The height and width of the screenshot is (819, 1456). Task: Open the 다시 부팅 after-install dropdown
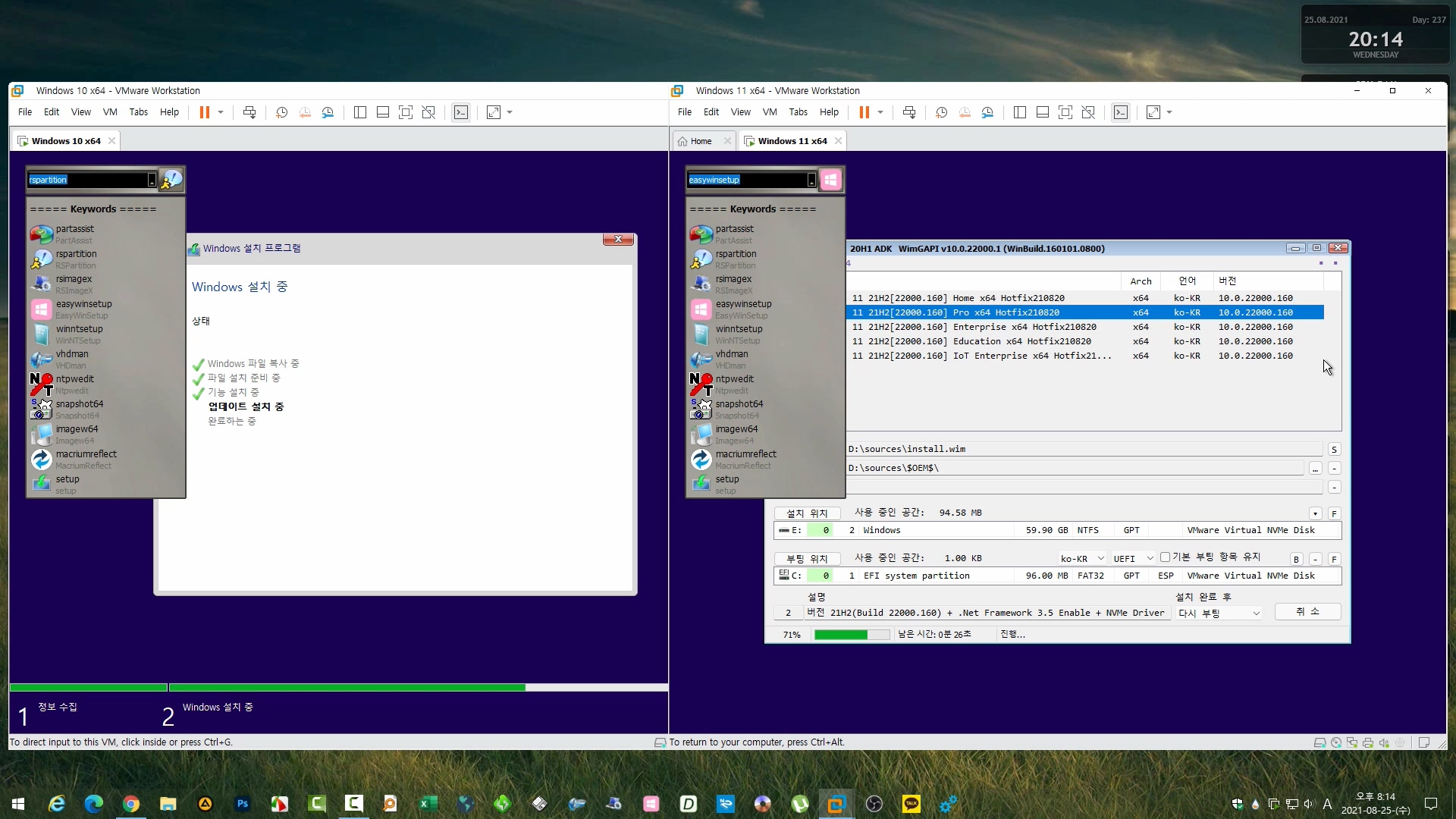1219,613
